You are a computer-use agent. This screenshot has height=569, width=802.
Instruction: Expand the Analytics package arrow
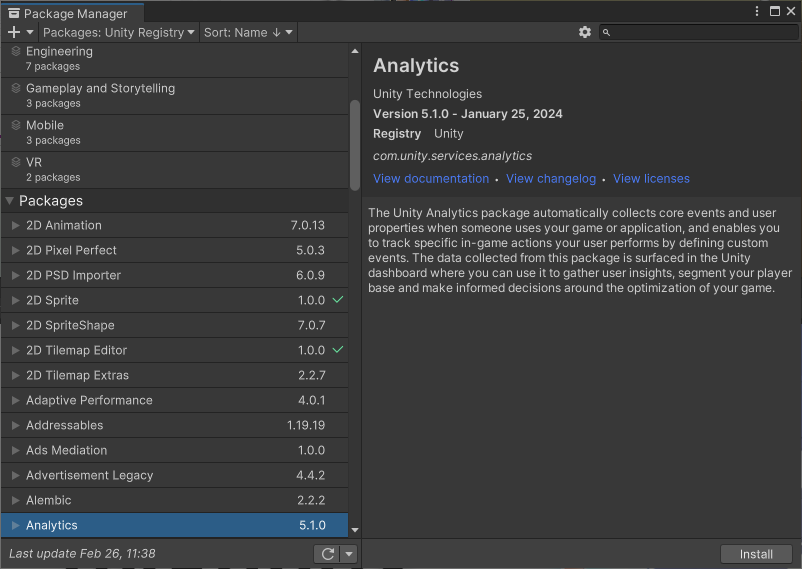[x=15, y=525]
